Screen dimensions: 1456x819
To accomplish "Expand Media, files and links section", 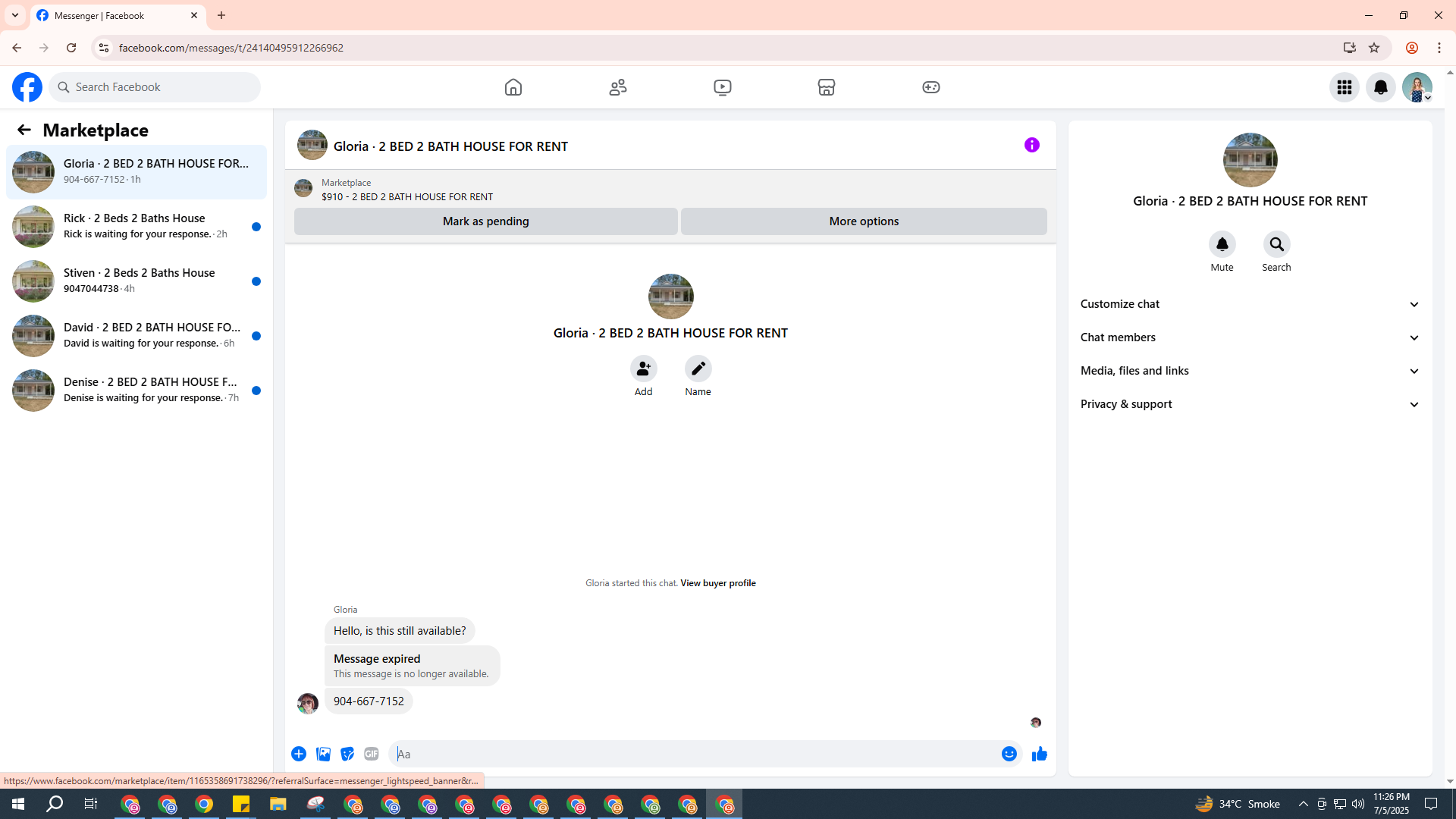I will pos(1250,371).
